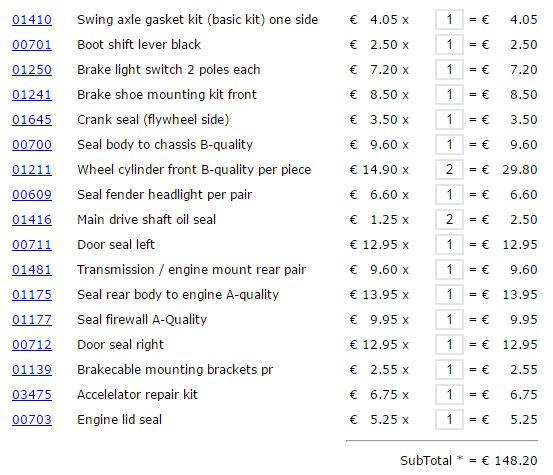This screenshot has width=553, height=475.
Task: Open part number 00609 link
Action: coord(32,195)
